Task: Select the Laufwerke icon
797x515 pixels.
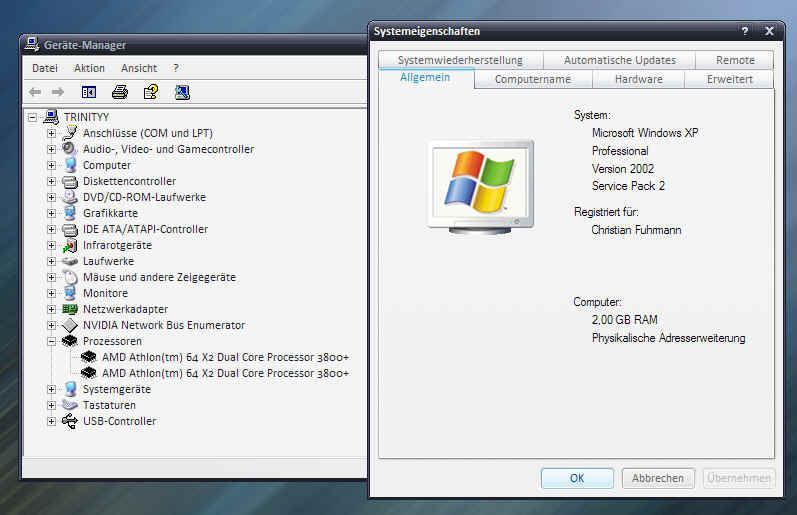Action: click(70, 261)
